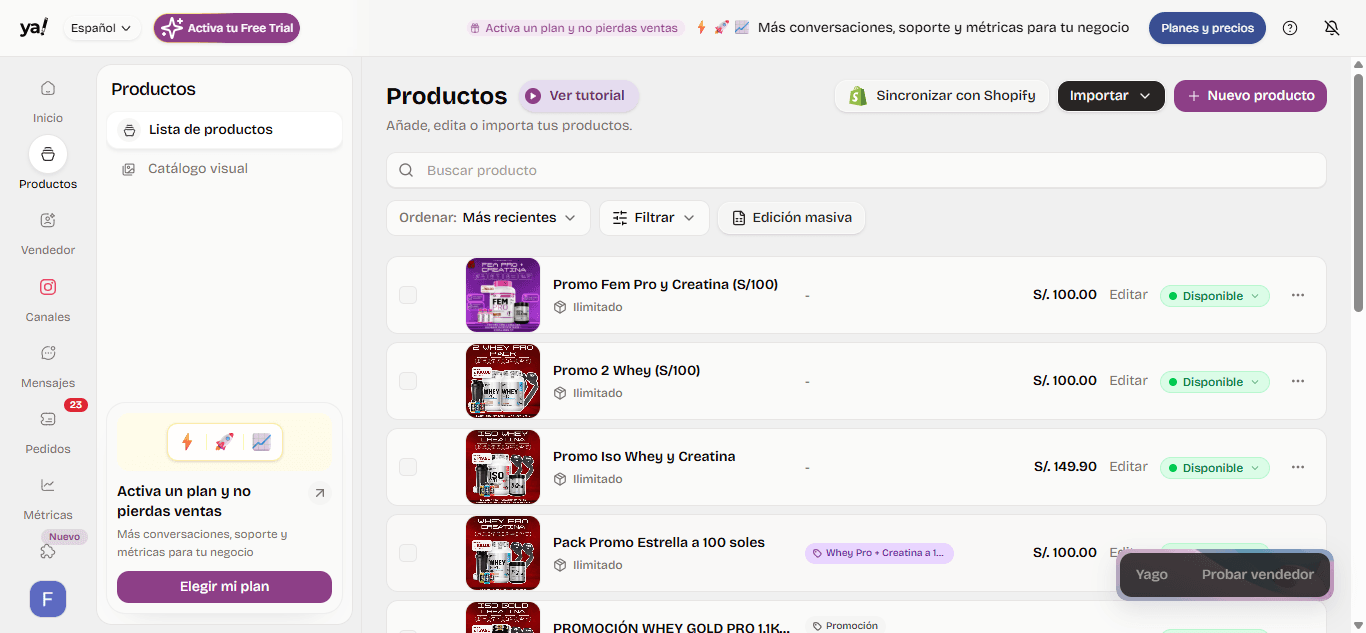The width and height of the screenshot is (1366, 633).
Task: Open the Vendedor sidebar icon
Action: (x=48, y=220)
